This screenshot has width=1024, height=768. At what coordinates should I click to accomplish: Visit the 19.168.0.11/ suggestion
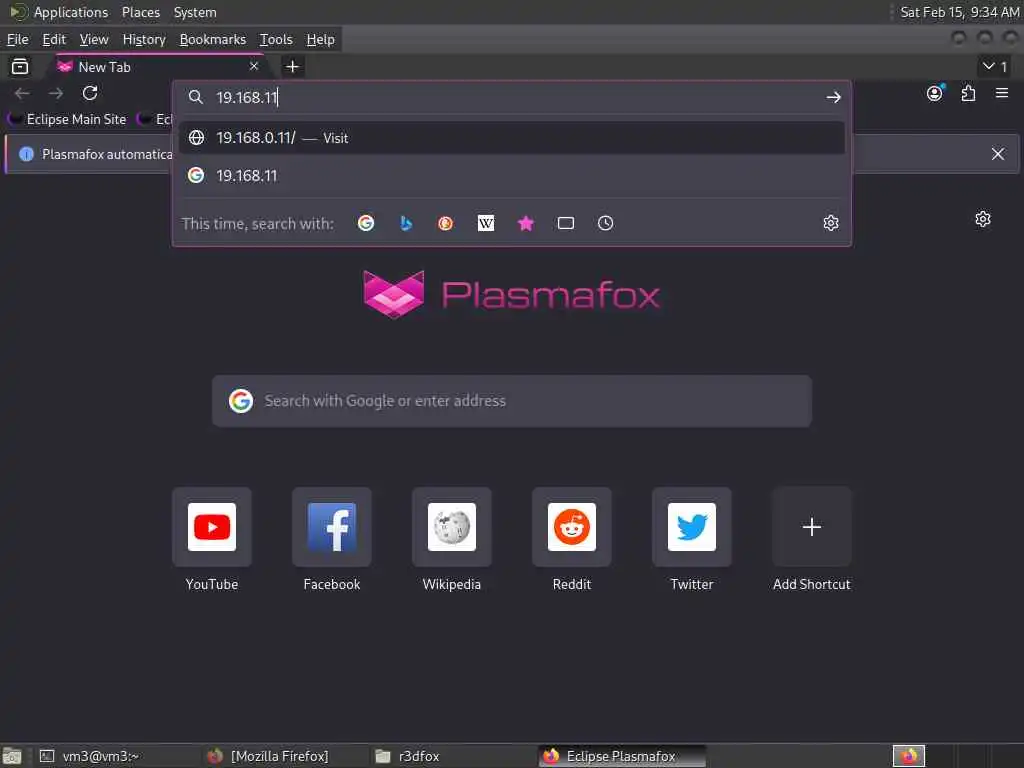(511, 138)
